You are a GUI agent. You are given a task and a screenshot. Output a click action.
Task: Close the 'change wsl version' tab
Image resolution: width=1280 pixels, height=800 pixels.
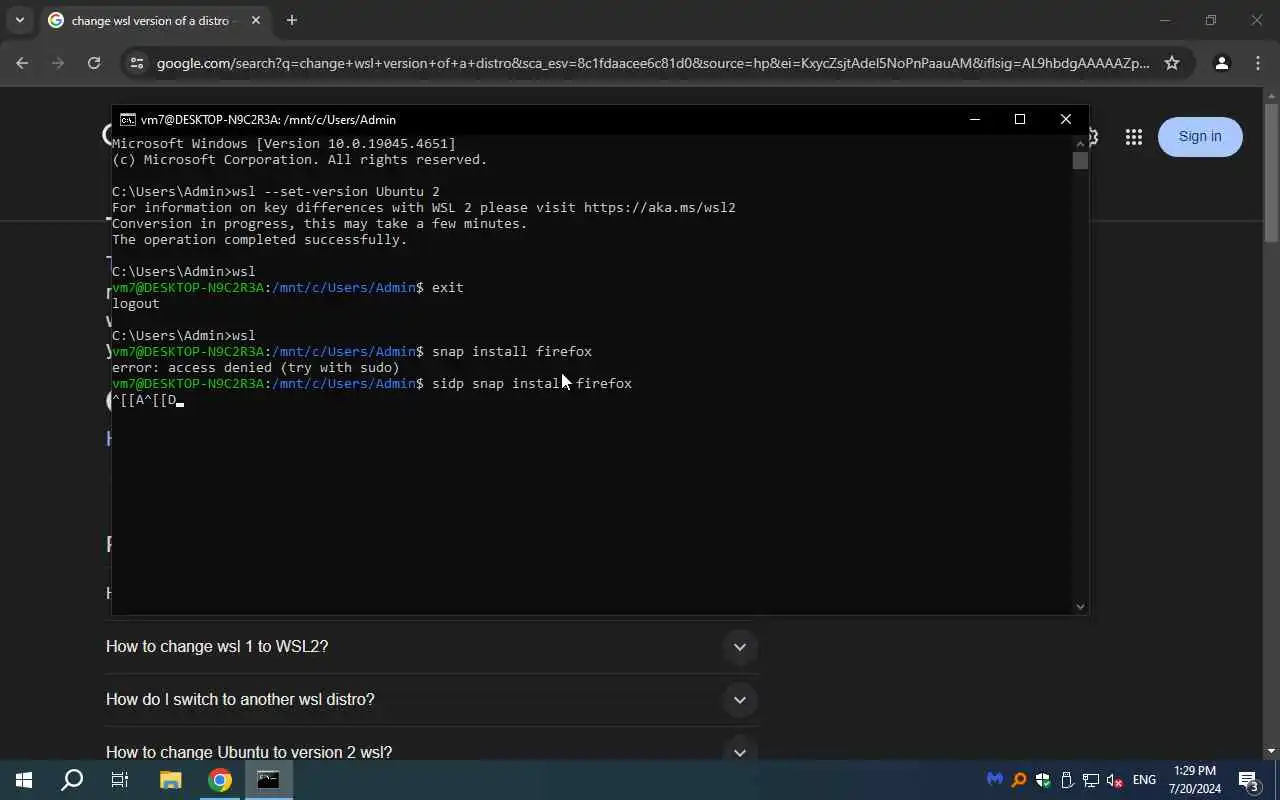(256, 20)
